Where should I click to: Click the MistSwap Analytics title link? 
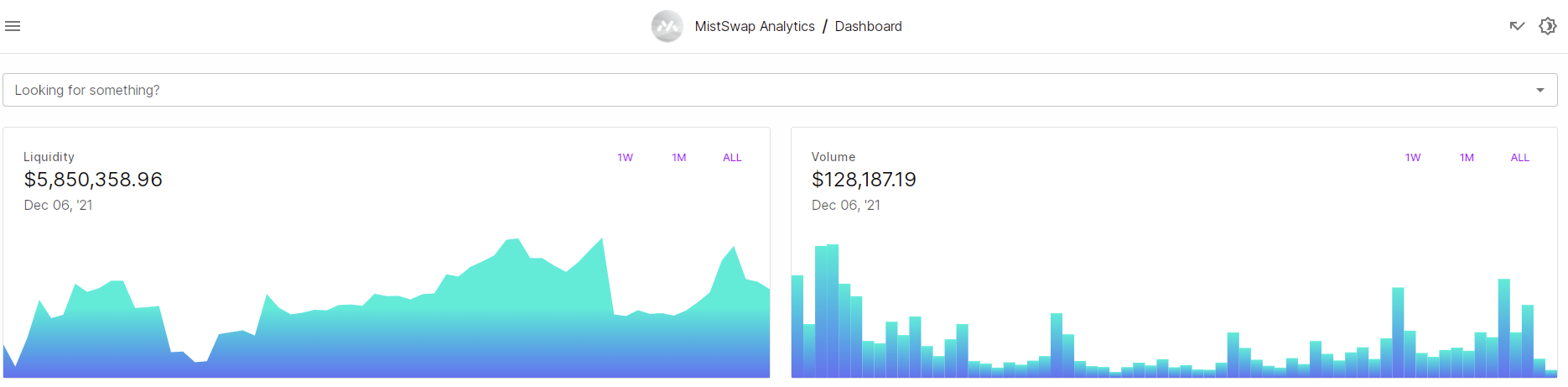point(755,26)
